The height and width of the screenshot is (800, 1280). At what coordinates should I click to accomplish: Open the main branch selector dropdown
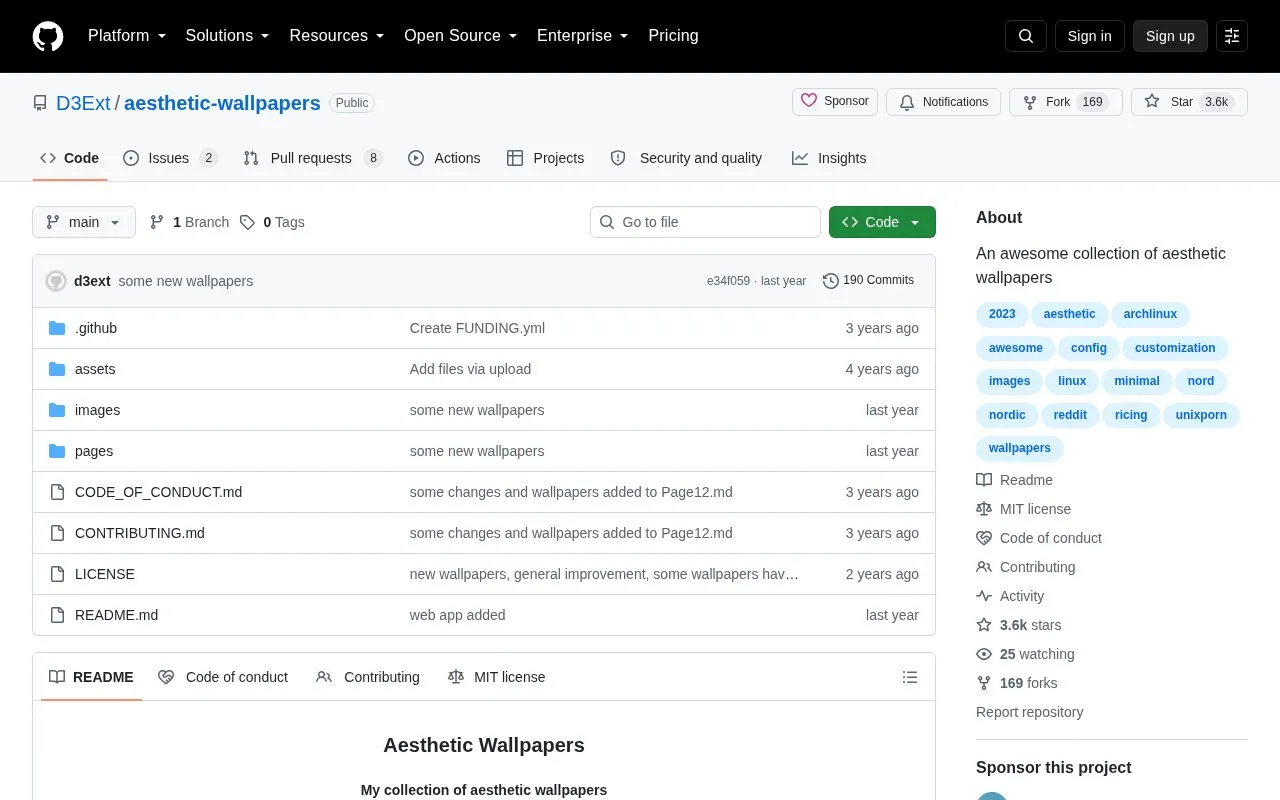84,222
